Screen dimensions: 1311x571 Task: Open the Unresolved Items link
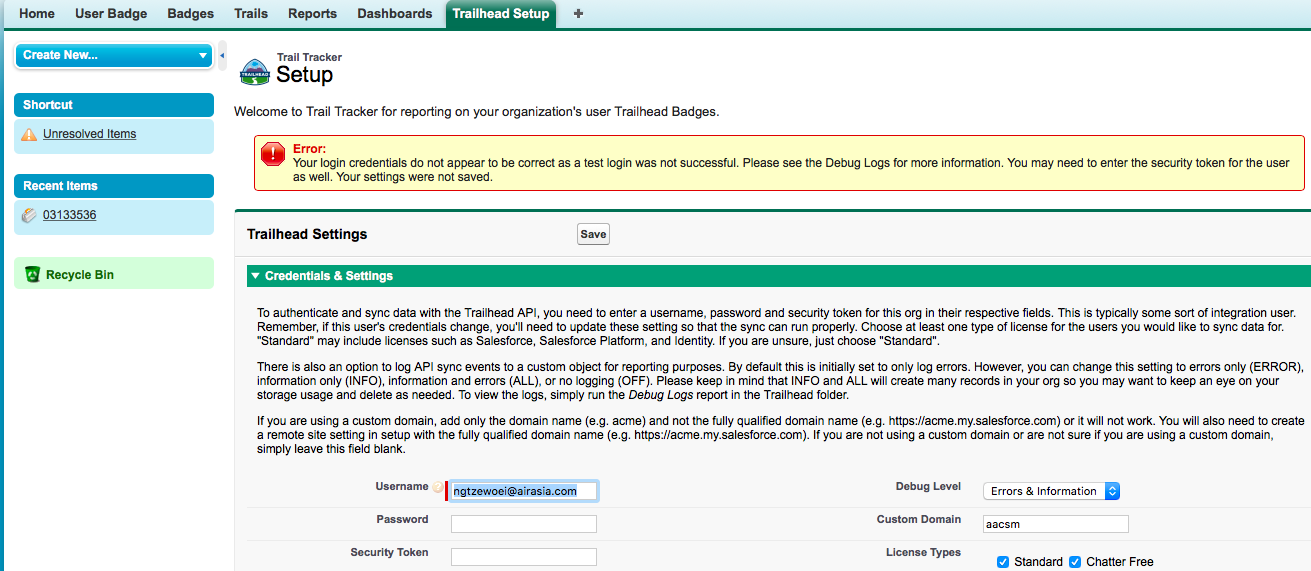coord(90,134)
